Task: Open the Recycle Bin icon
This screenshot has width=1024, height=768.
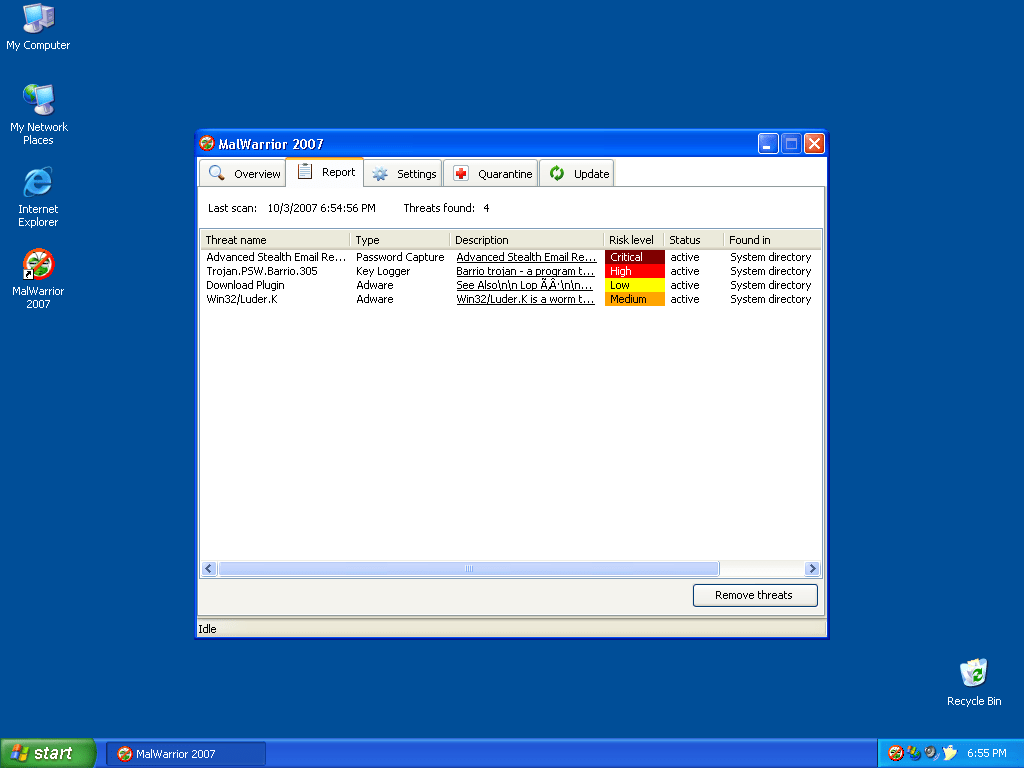Action: coord(973,674)
